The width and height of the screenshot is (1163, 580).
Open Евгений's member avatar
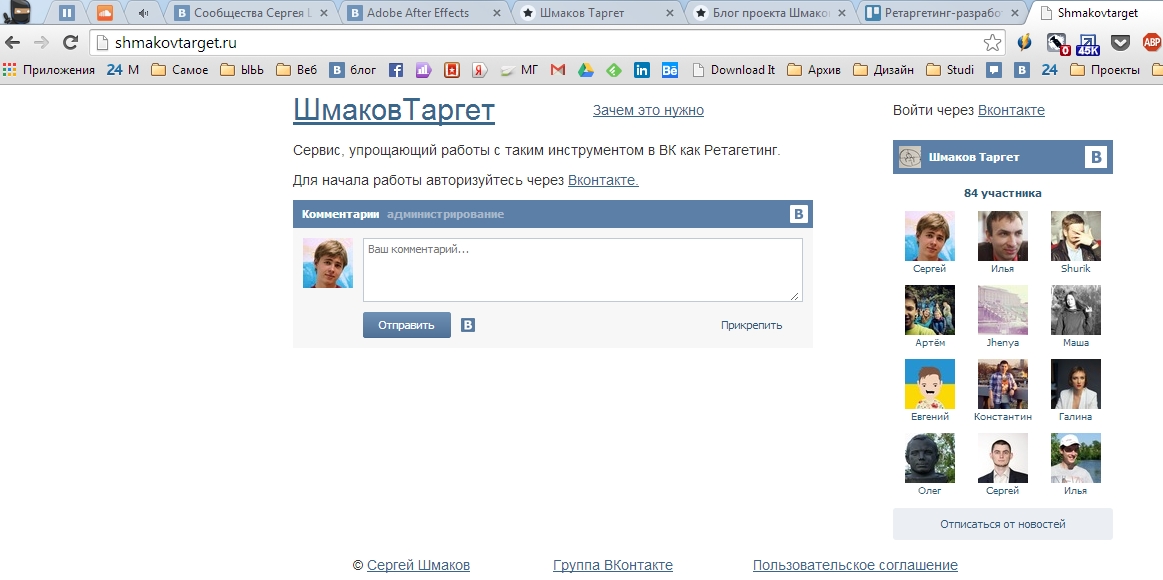click(929, 384)
